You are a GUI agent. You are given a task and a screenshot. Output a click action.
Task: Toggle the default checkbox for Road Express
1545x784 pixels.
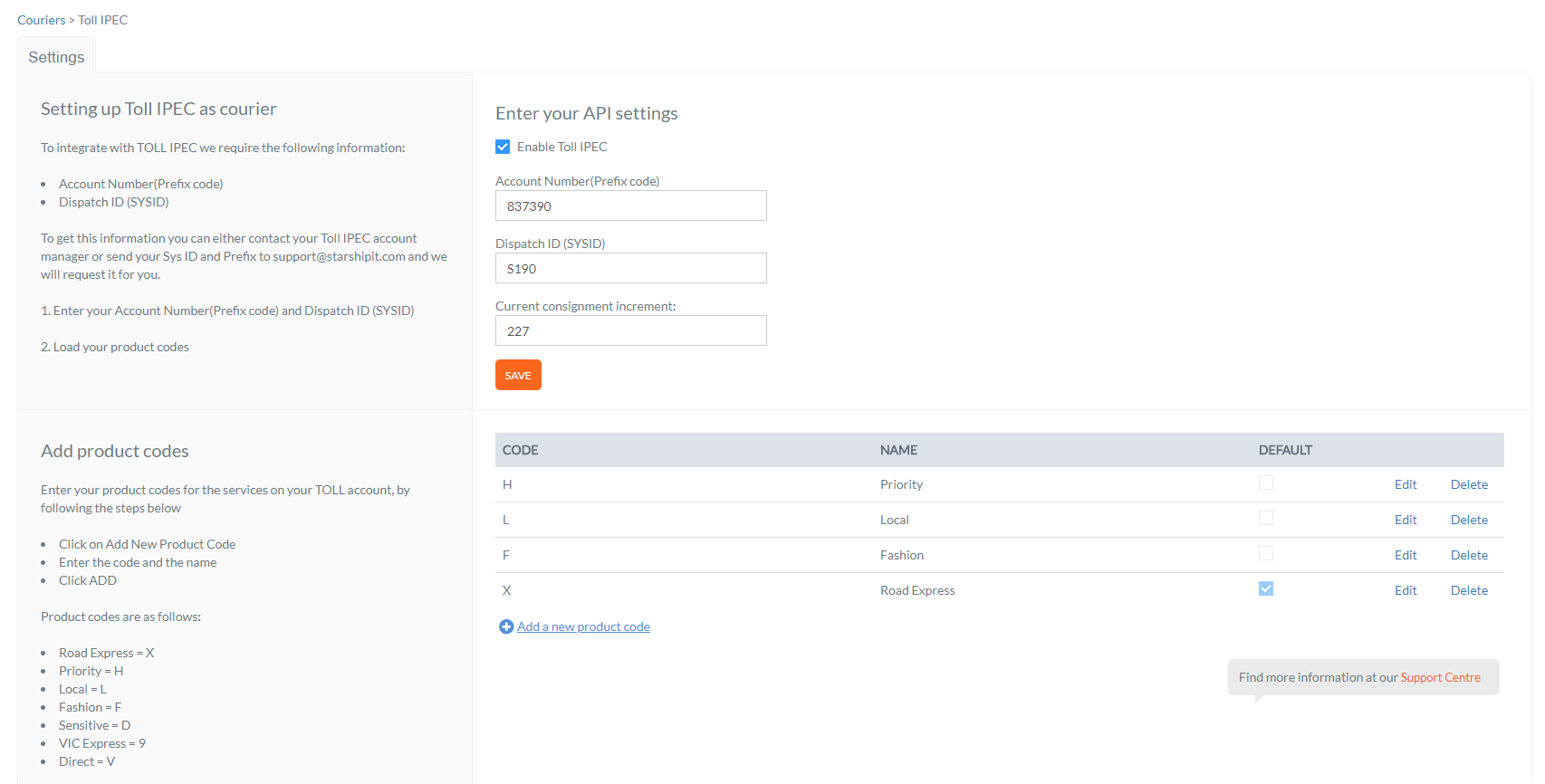[x=1266, y=589]
